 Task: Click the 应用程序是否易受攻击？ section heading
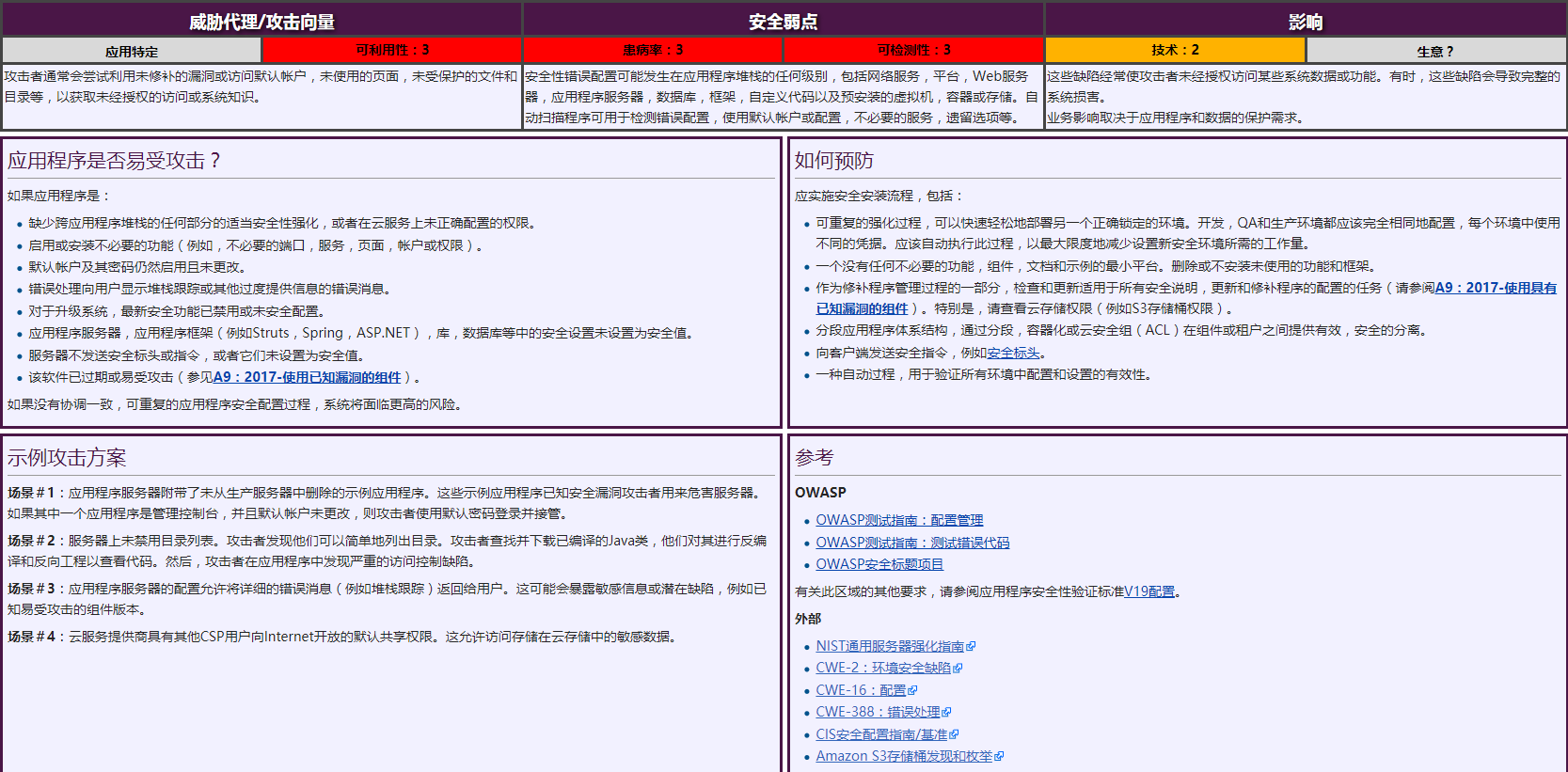tap(114, 161)
